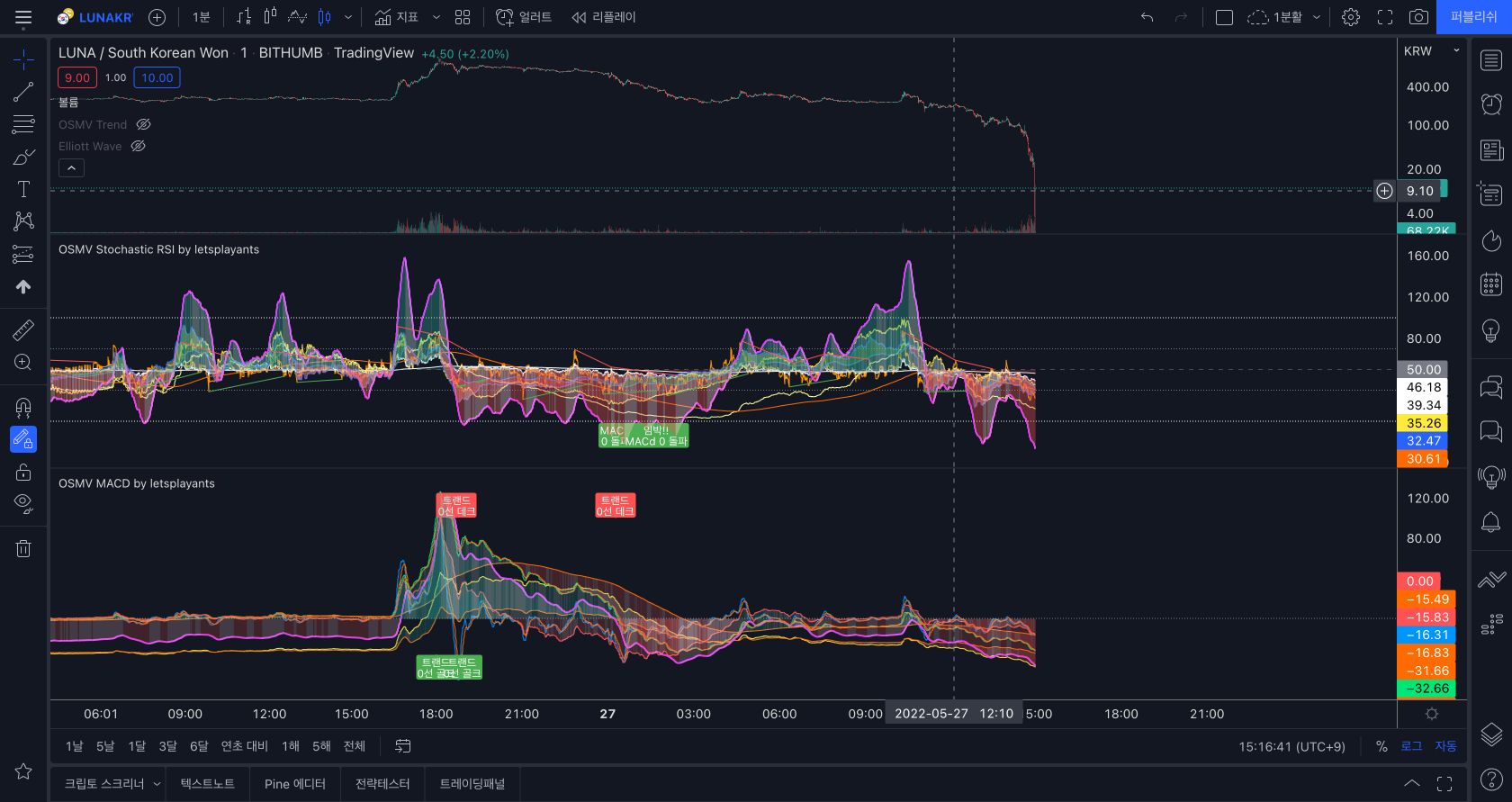Open the watchlist panel icon
The width and height of the screenshot is (1512, 802).
[1491, 60]
